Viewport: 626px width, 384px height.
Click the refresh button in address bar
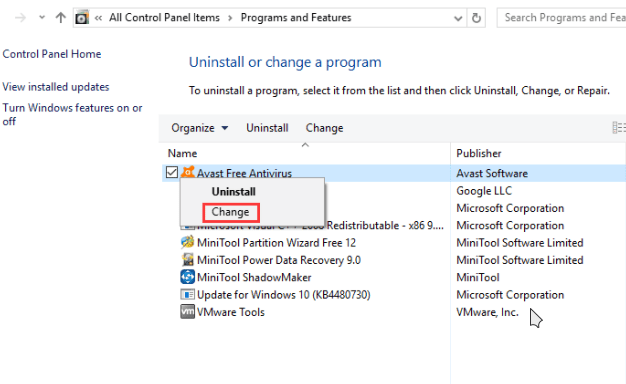476,18
